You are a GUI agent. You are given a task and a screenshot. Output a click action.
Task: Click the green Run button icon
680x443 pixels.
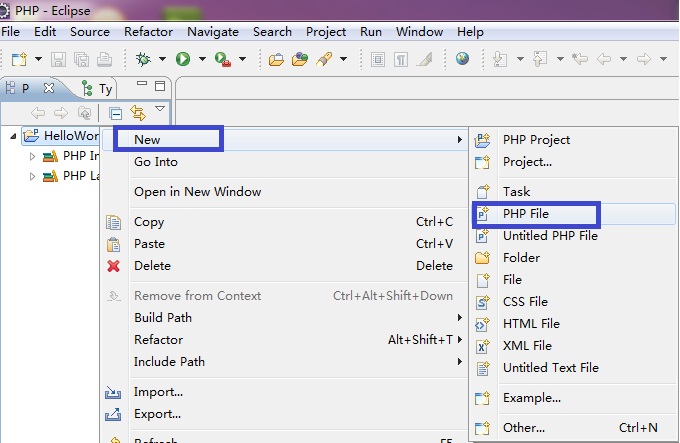[183, 59]
